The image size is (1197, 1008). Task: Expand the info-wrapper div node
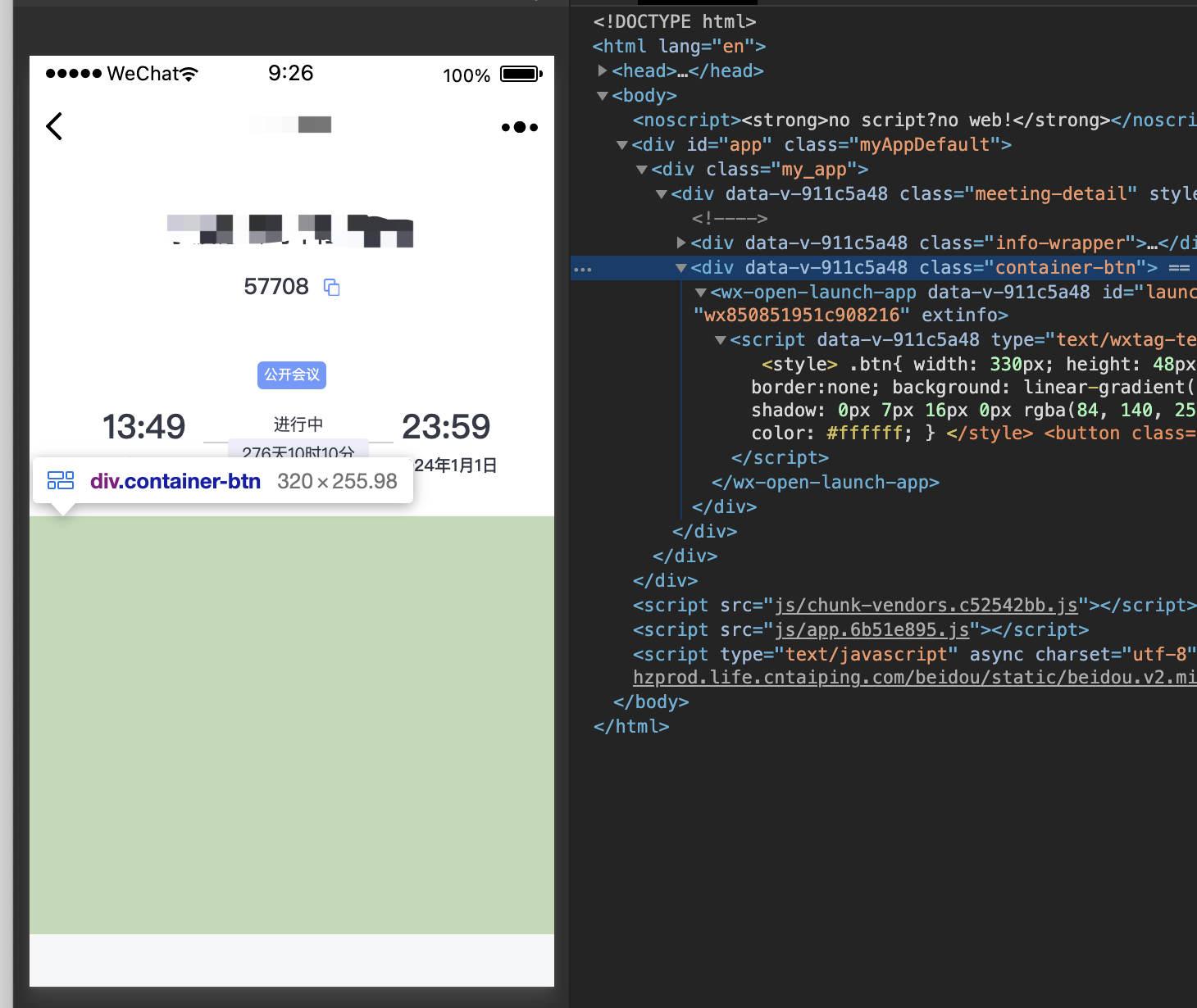681,243
